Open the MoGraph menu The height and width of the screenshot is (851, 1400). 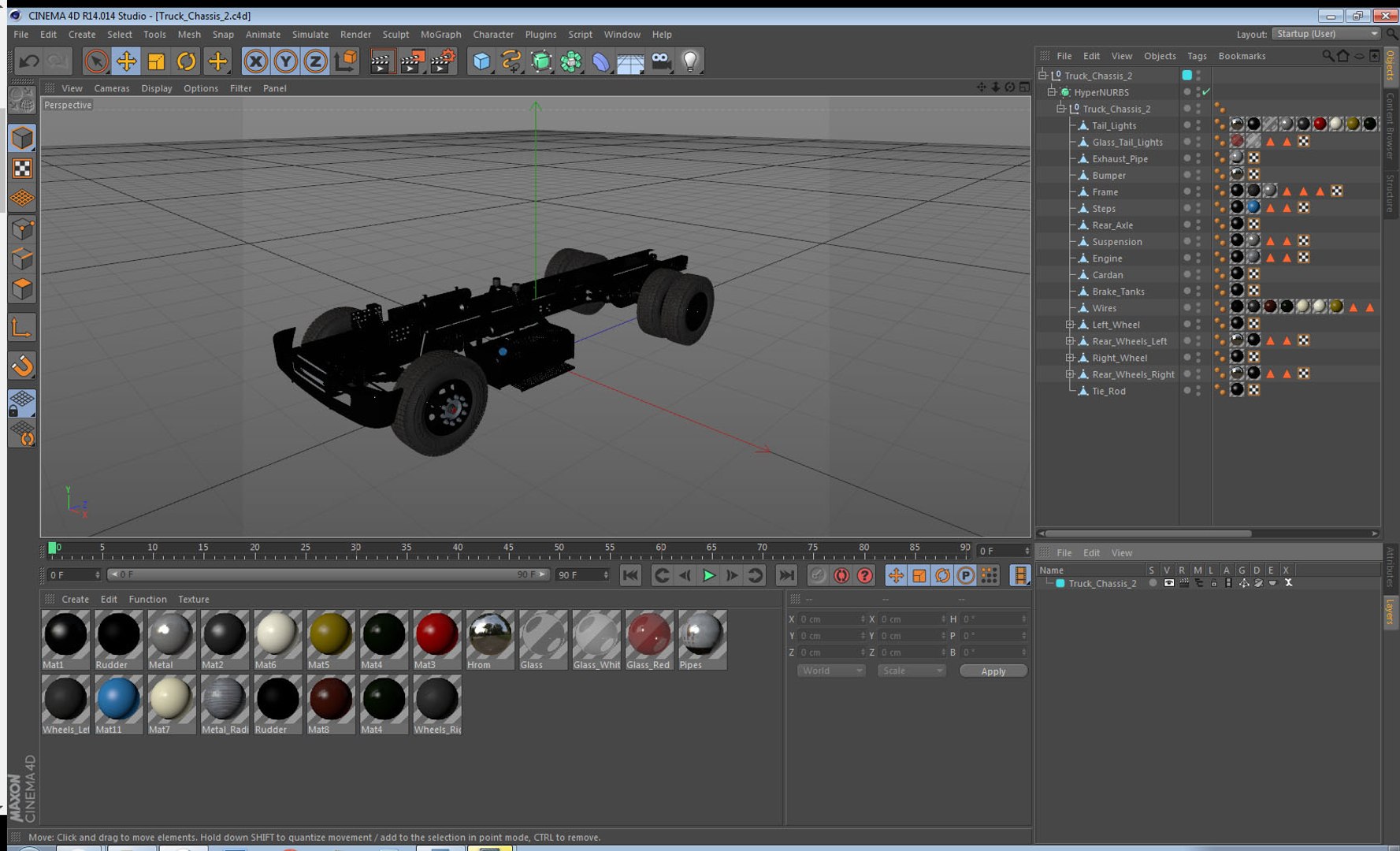click(440, 35)
